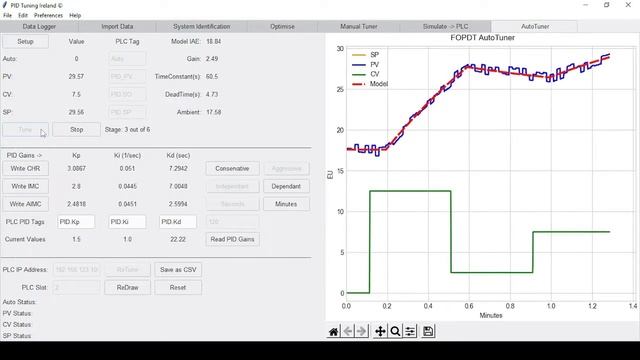Go back to previous plot view

[x=348, y=331]
